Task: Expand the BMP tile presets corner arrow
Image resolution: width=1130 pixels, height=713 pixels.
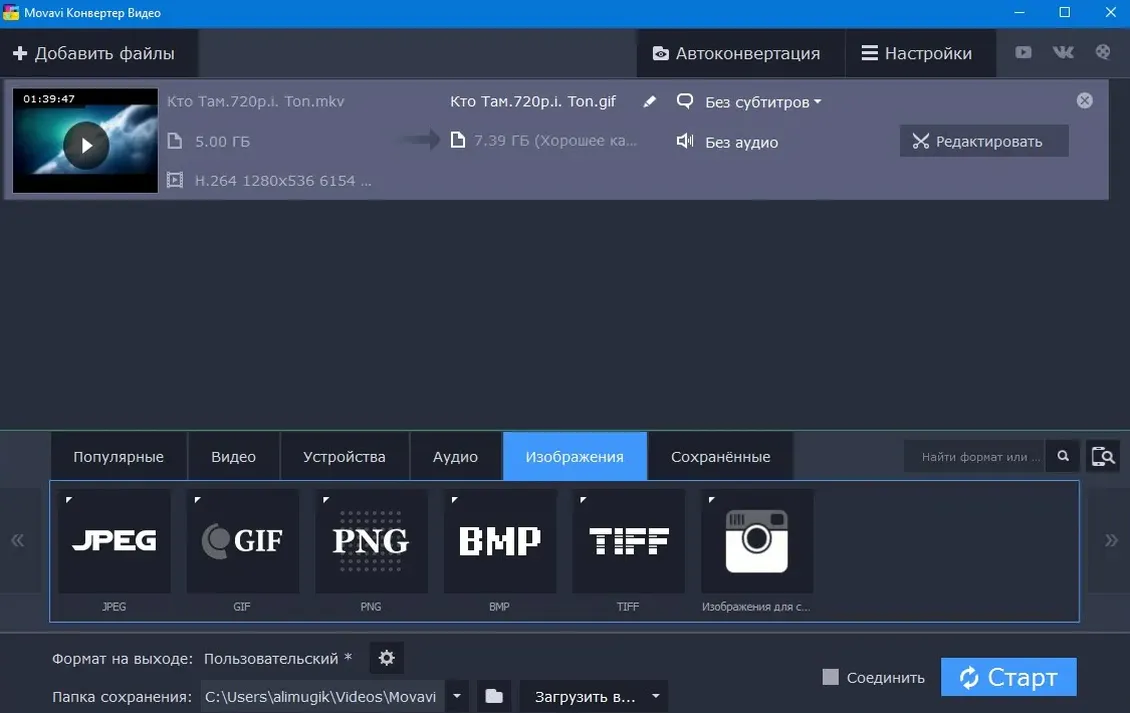Action: point(454,499)
